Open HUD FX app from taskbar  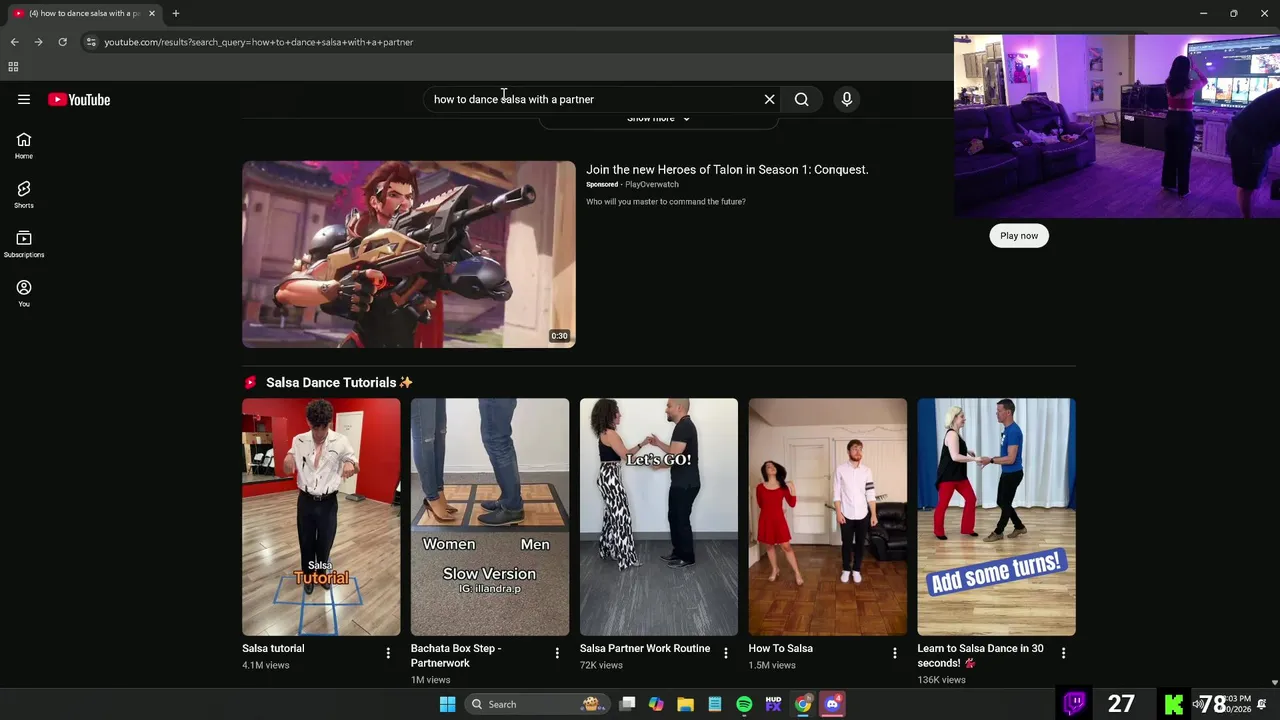point(773,704)
